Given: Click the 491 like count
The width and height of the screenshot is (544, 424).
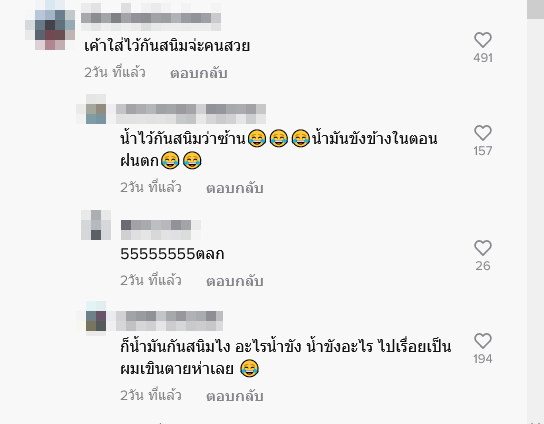Looking at the screenshot, I should pos(483,58).
